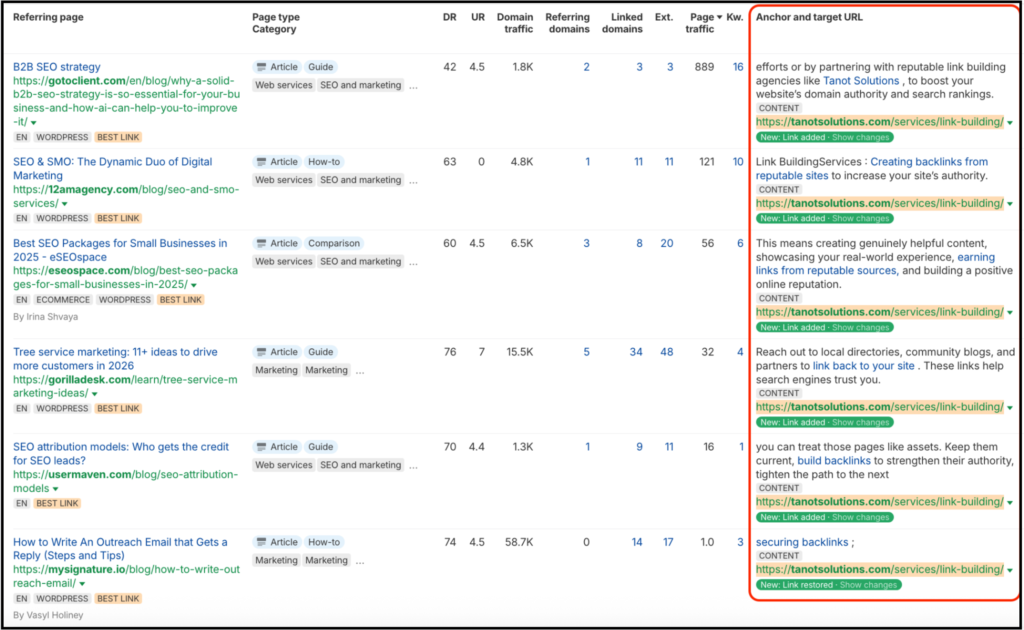
Task: Expand target URL arrow in 12amagency row
Action: 1010,204
